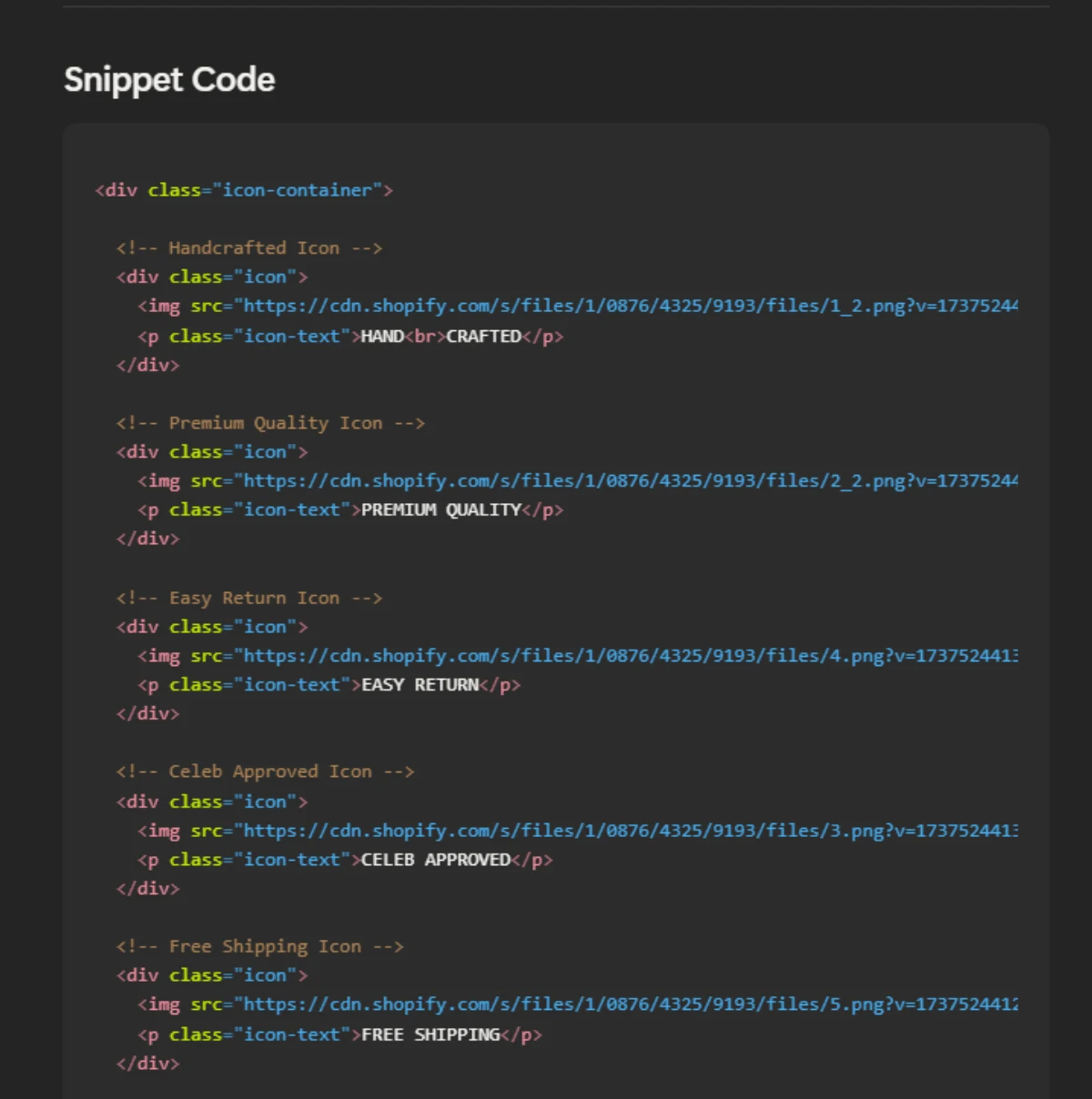Click the EASY RETURN paragraph line
The width and height of the screenshot is (1092, 1099).
[329, 685]
